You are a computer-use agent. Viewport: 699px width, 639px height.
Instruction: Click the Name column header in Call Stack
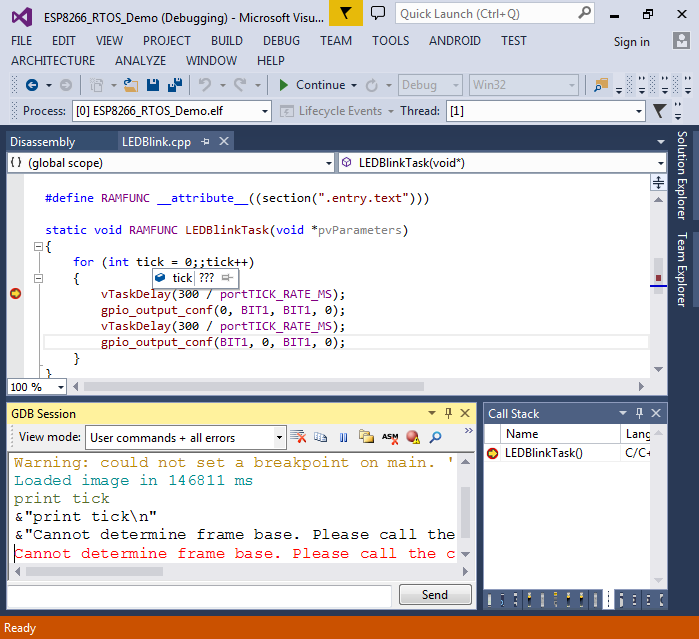pos(561,434)
